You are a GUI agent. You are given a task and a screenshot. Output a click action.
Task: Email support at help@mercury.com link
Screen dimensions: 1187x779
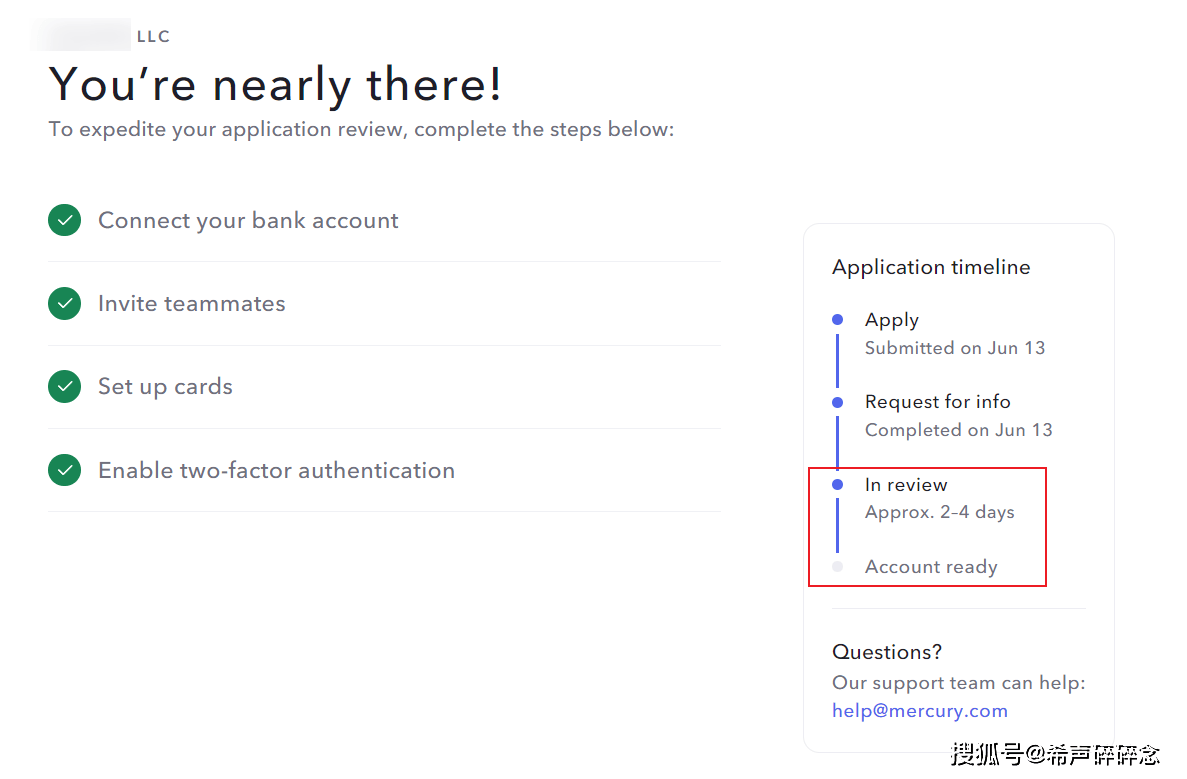(919, 711)
